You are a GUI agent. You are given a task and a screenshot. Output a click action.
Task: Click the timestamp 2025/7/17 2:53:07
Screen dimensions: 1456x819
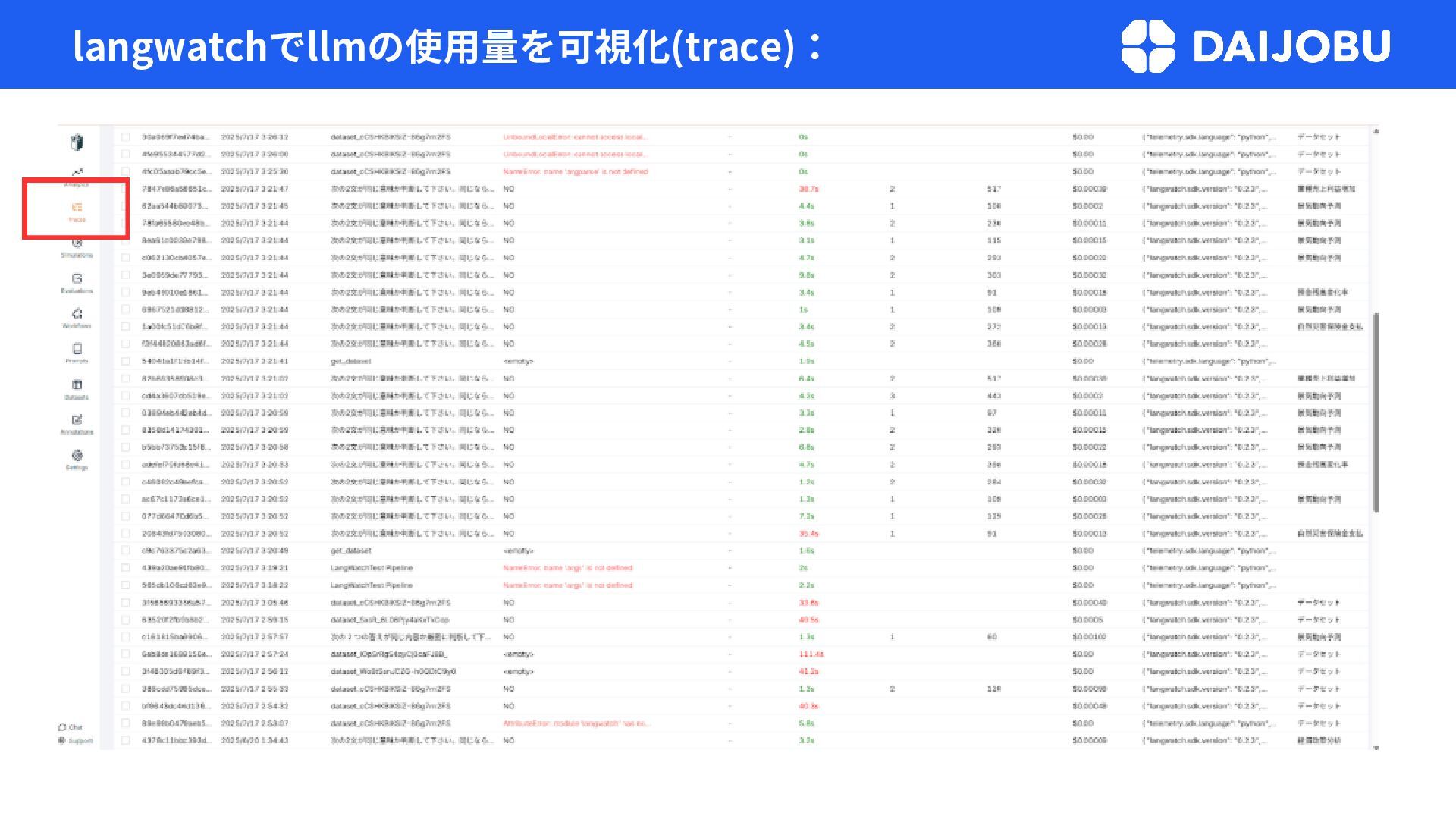coord(255,723)
